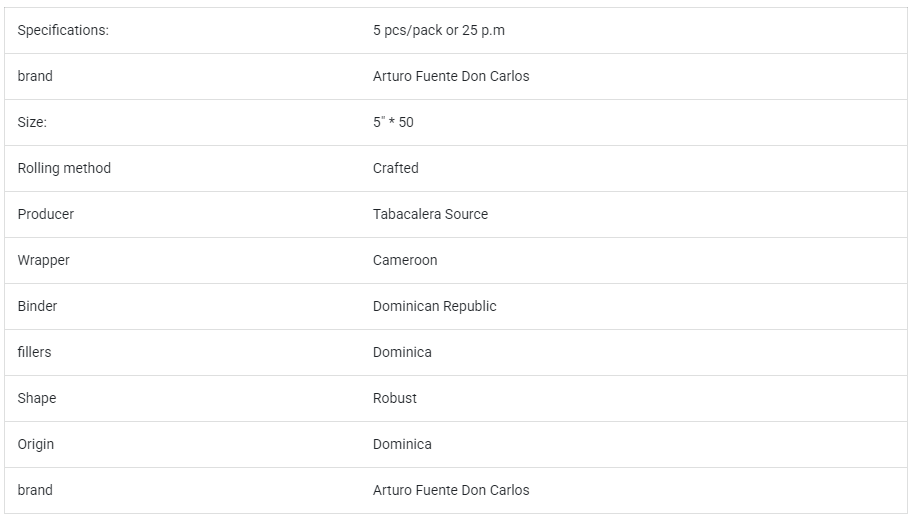Click Arturo Fuente Don Carlos beneath Origin row
The width and height of the screenshot is (914, 520).
click(451, 490)
